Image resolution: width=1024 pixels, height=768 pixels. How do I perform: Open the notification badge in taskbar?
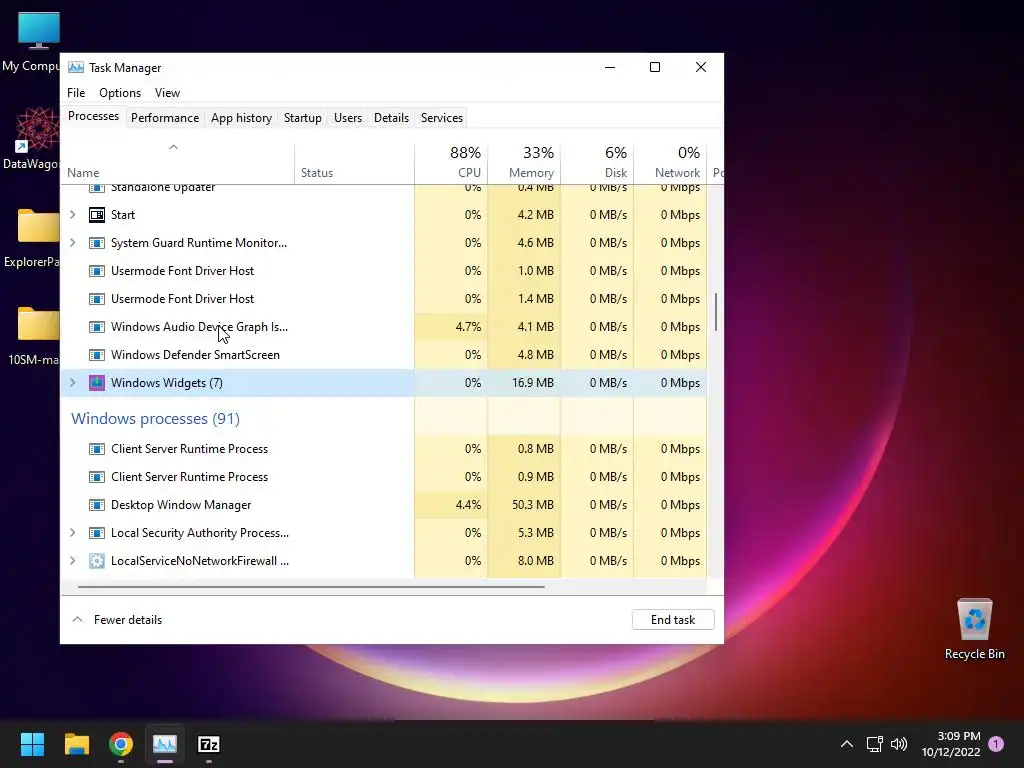996,744
